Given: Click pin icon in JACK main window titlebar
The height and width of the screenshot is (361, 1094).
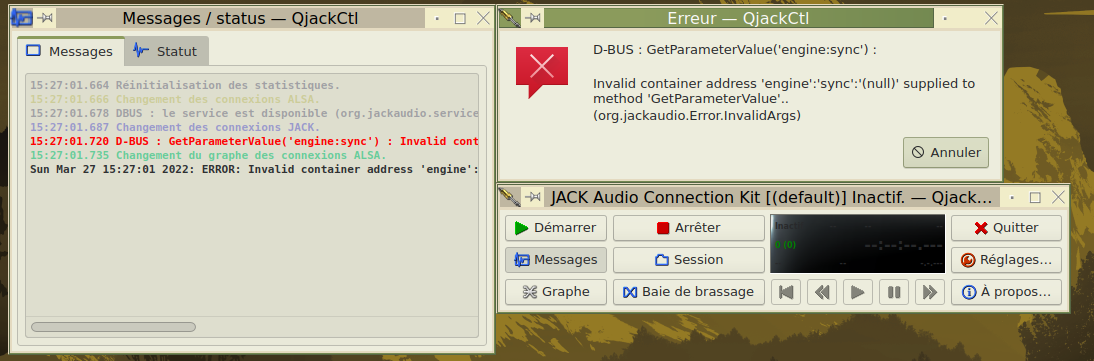Looking at the screenshot, I should (x=534, y=197).
